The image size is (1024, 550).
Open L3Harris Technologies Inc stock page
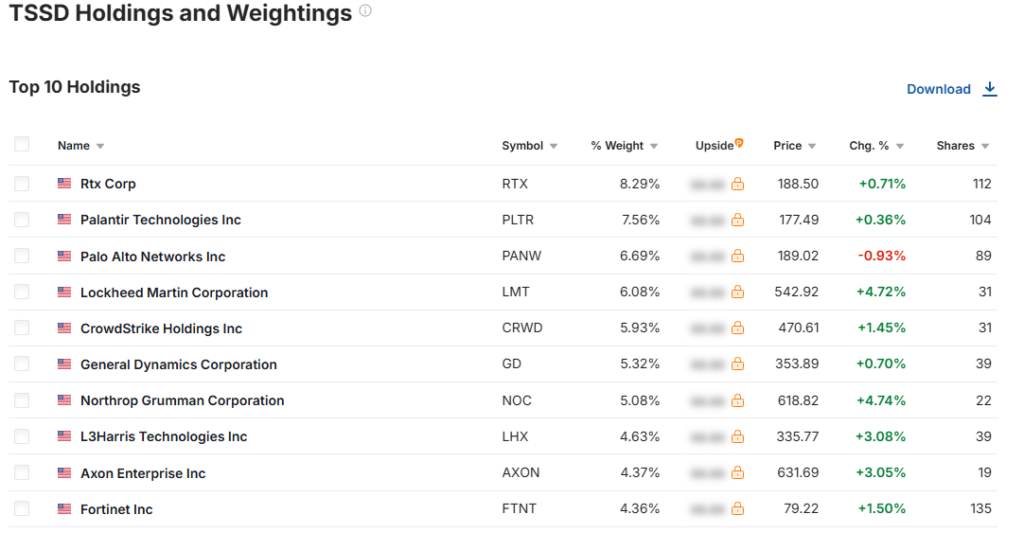[163, 437]
